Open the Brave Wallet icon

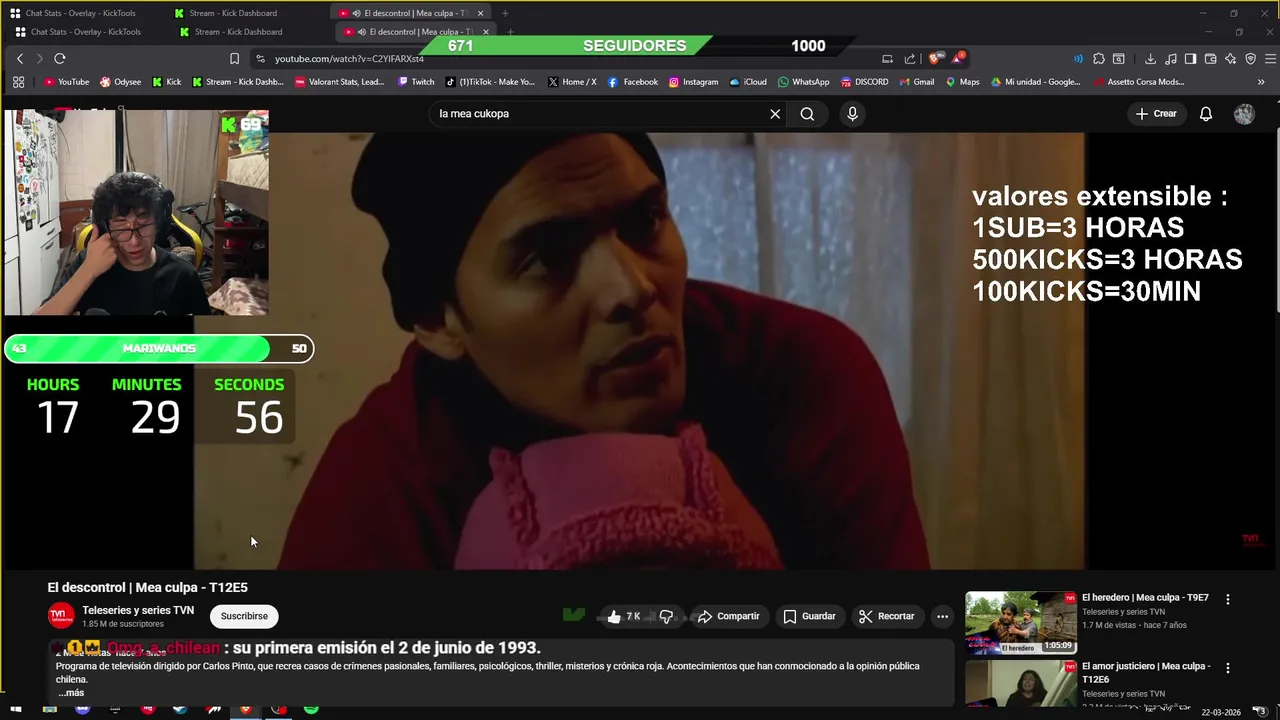point(1211,59)
